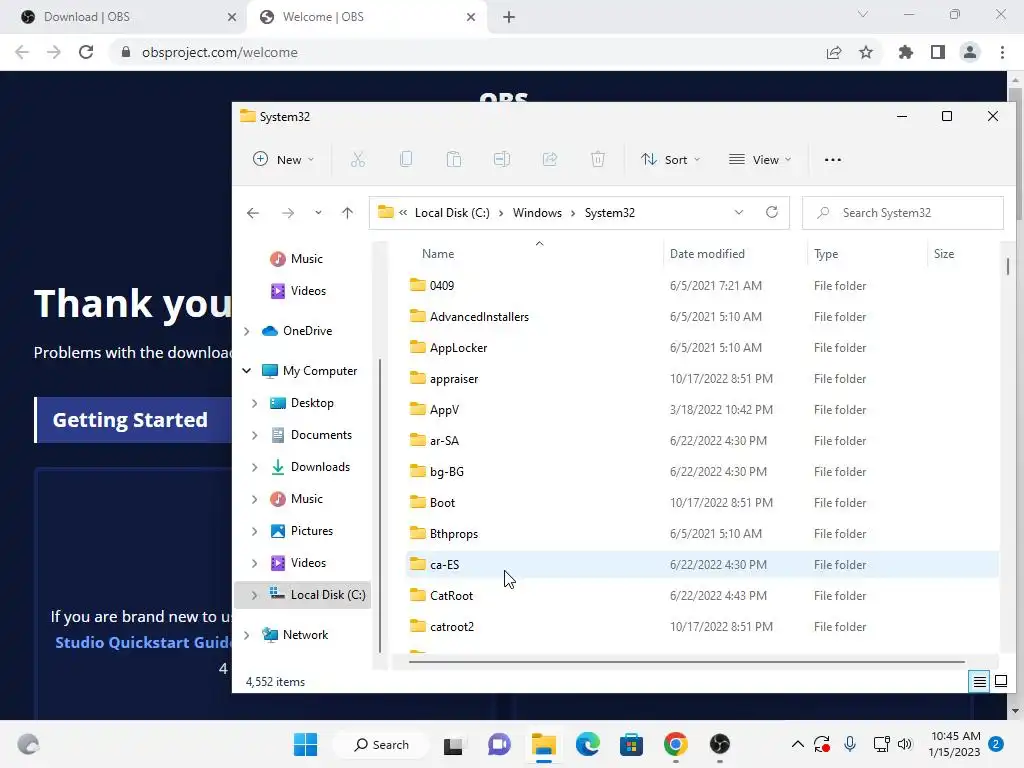Open the See more (three dots) menu
The image size is (1024, 768).
833,159
